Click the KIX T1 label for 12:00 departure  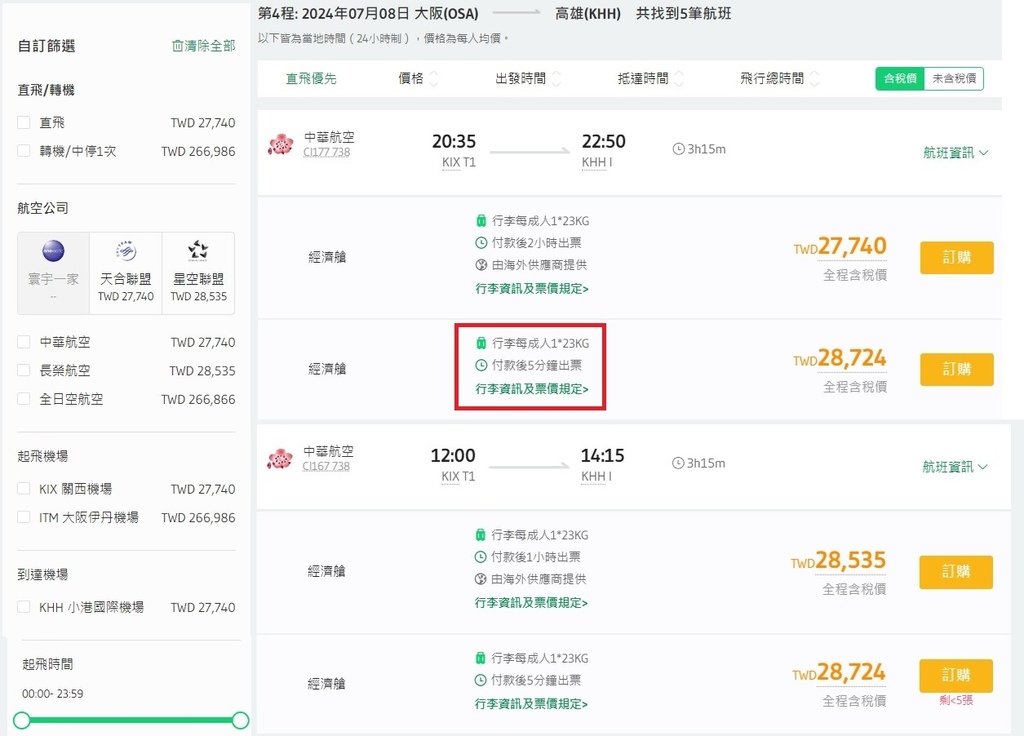click(x=458, y=477)
